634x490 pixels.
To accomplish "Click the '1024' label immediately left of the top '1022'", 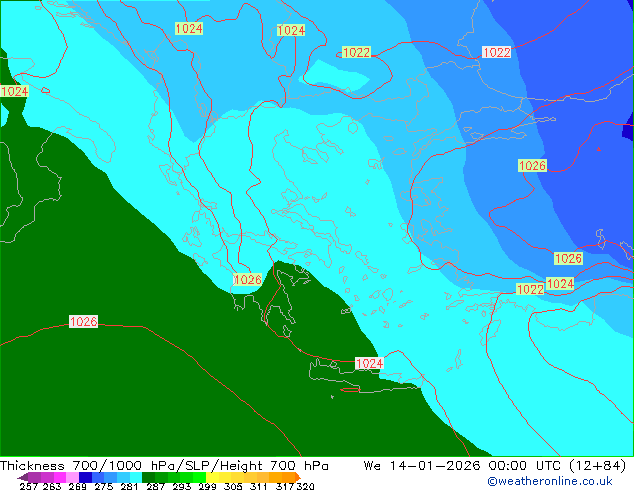I will pyautogui.click(x=291, y=30).
